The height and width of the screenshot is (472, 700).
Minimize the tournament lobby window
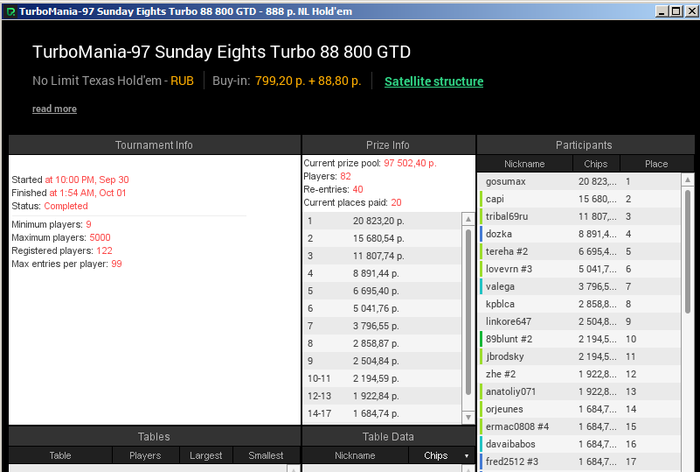[x=662, y=11]
